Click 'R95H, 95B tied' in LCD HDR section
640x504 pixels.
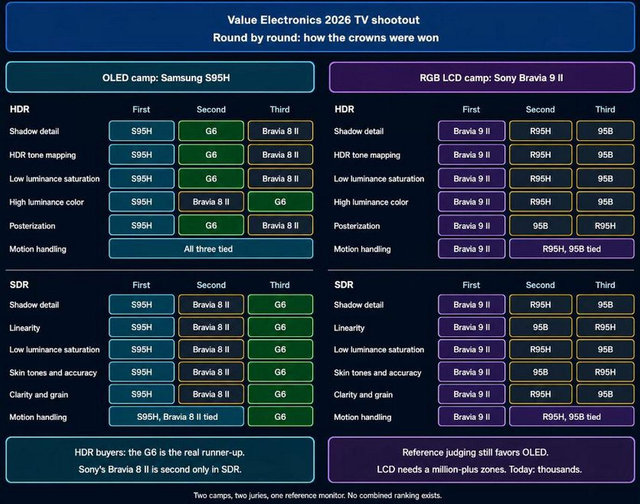(x=571, y=249)
